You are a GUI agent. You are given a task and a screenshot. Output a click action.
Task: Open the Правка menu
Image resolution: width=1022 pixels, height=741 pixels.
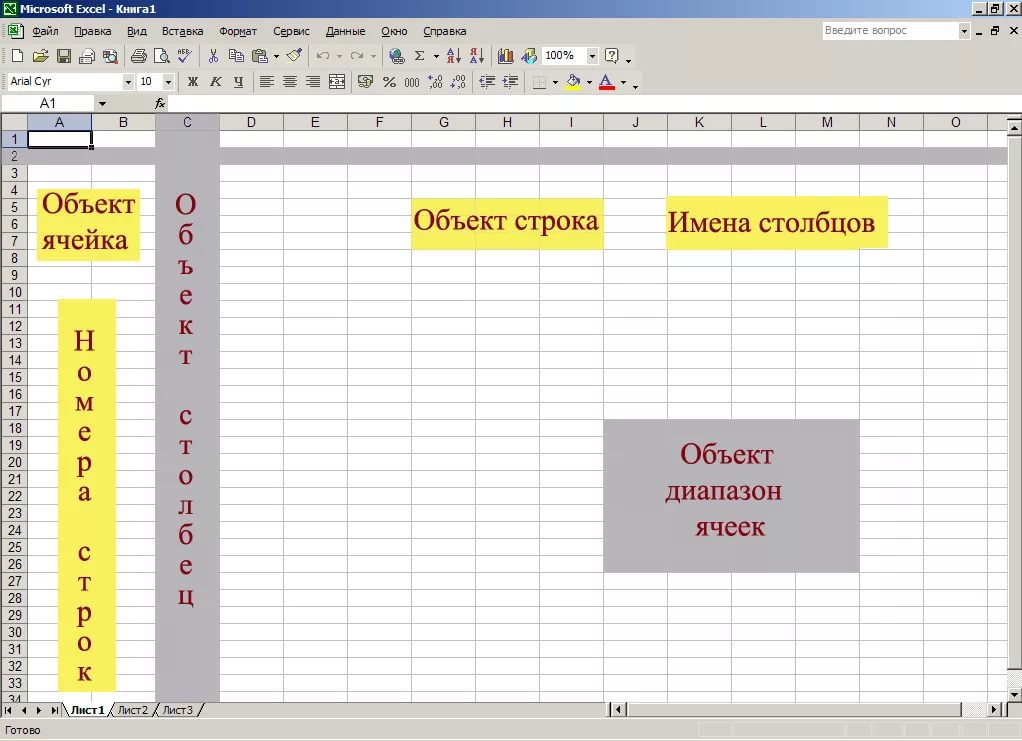click(x=93, y=31)
